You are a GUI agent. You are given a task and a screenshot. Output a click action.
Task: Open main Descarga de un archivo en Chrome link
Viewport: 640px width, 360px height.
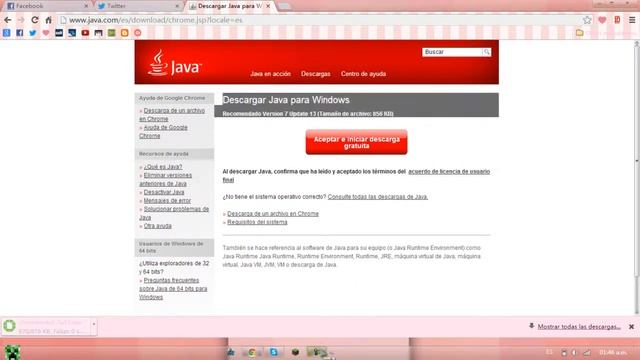click(273, 214)
